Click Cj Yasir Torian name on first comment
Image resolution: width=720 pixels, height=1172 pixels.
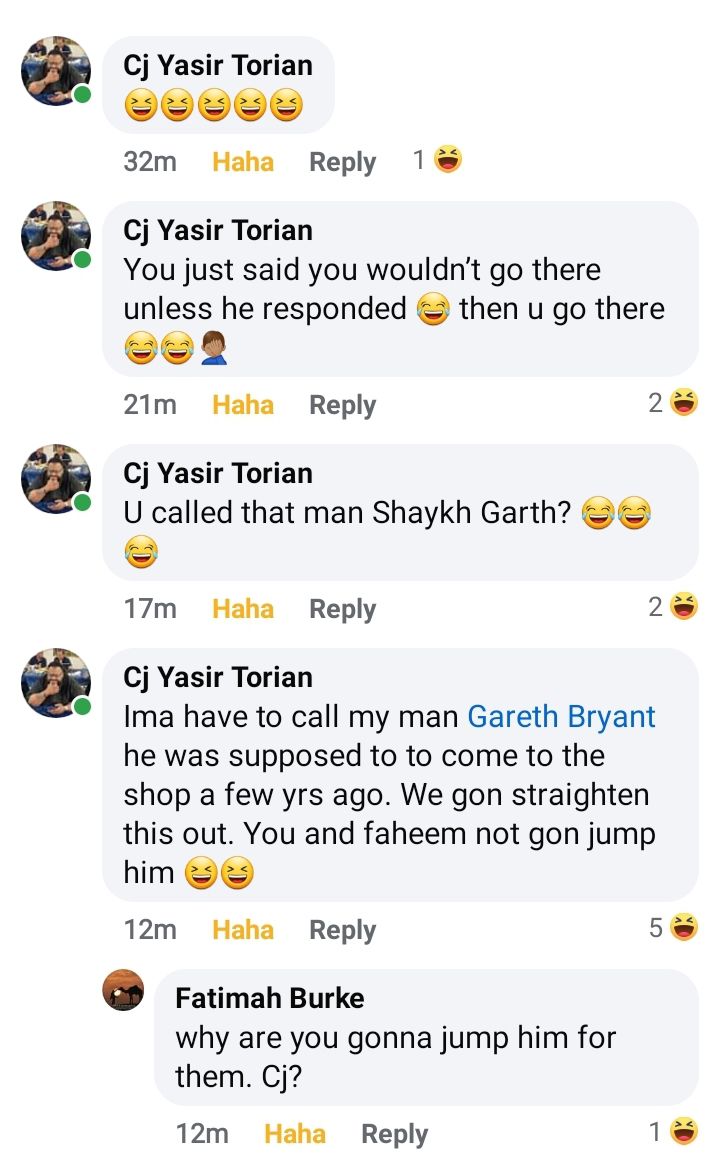click(x=218, y=65)
